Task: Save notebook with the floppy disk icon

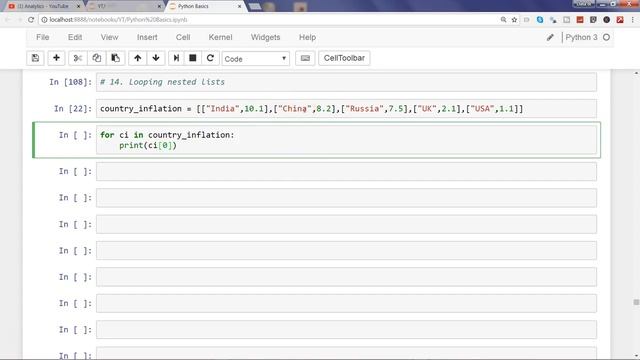Action: point(36,58)
